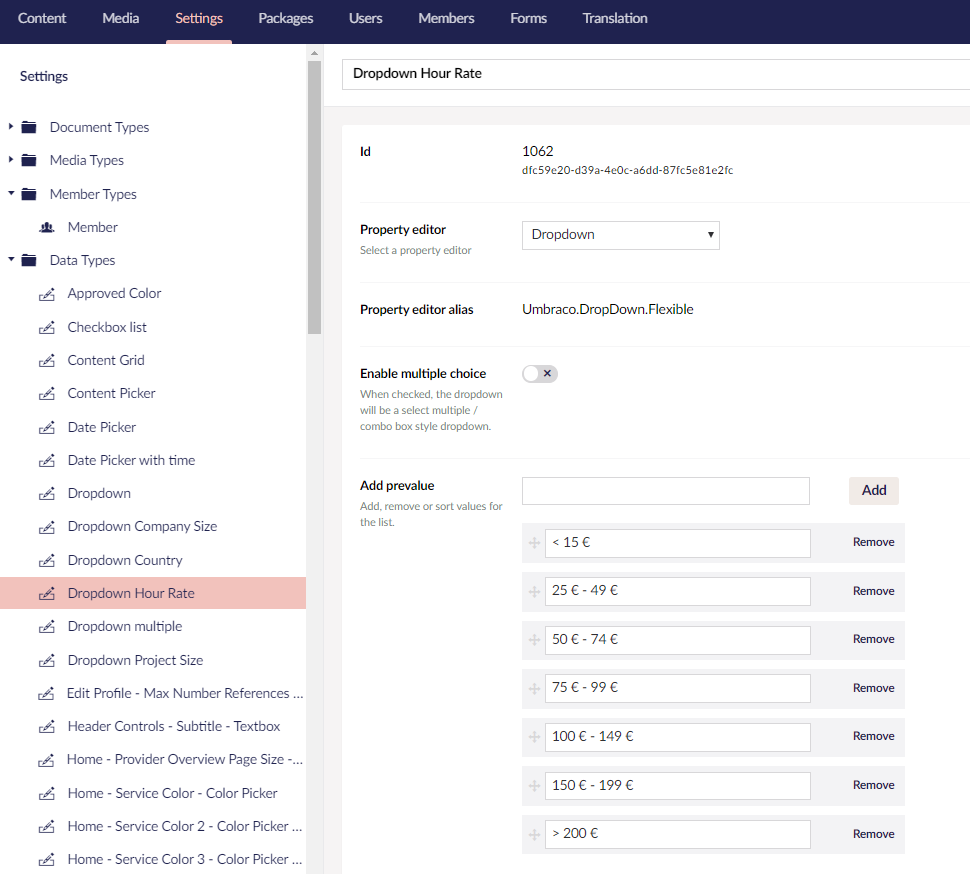Enable the multiple choice toggle
The image size is (970, 874).
[539, 373]
